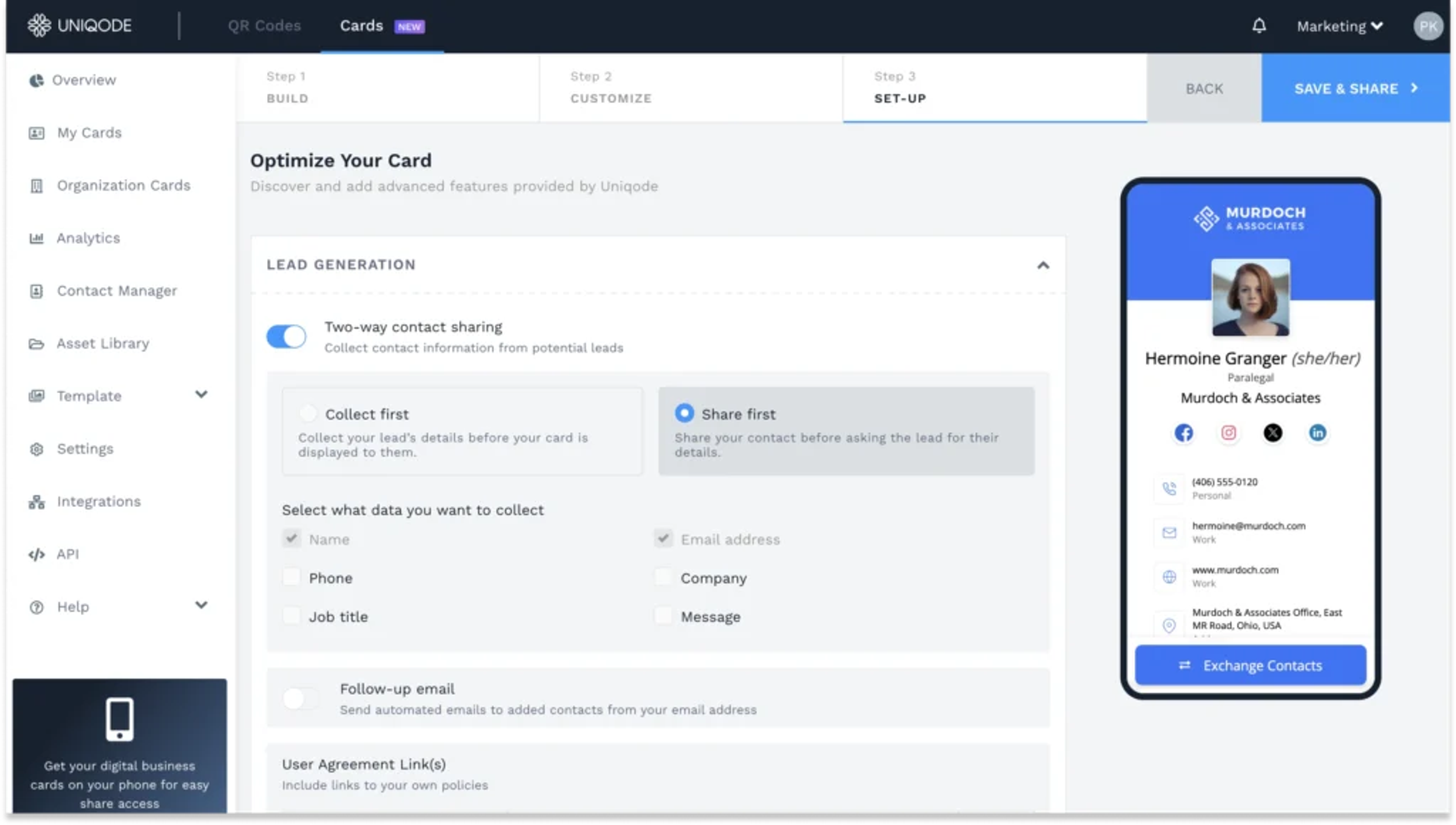Viewport: 1456px width, 825px height.
Task: Click the Asset Library folder icon
Action: point(36,344)
